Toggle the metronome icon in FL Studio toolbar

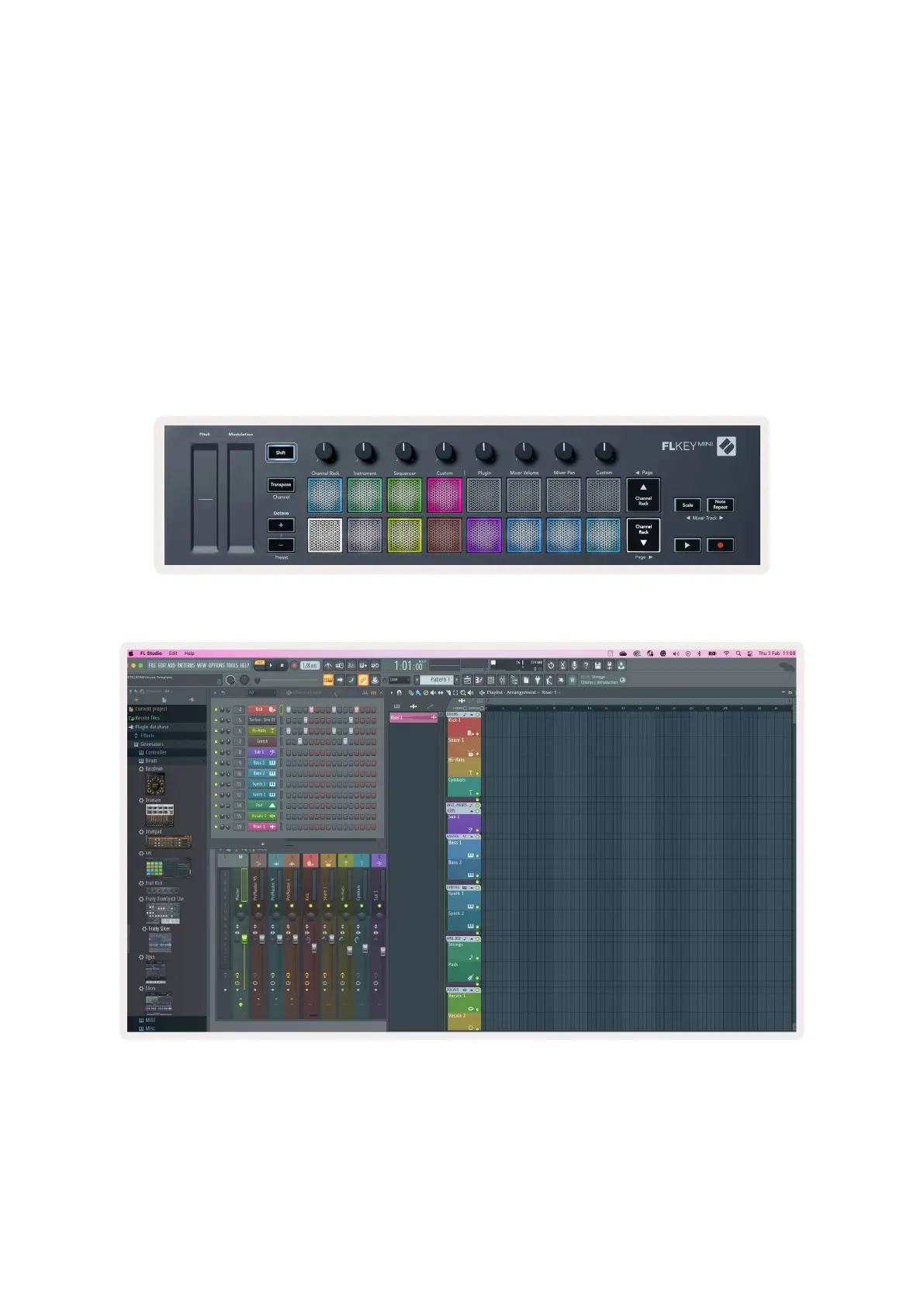tap(328, 666)
